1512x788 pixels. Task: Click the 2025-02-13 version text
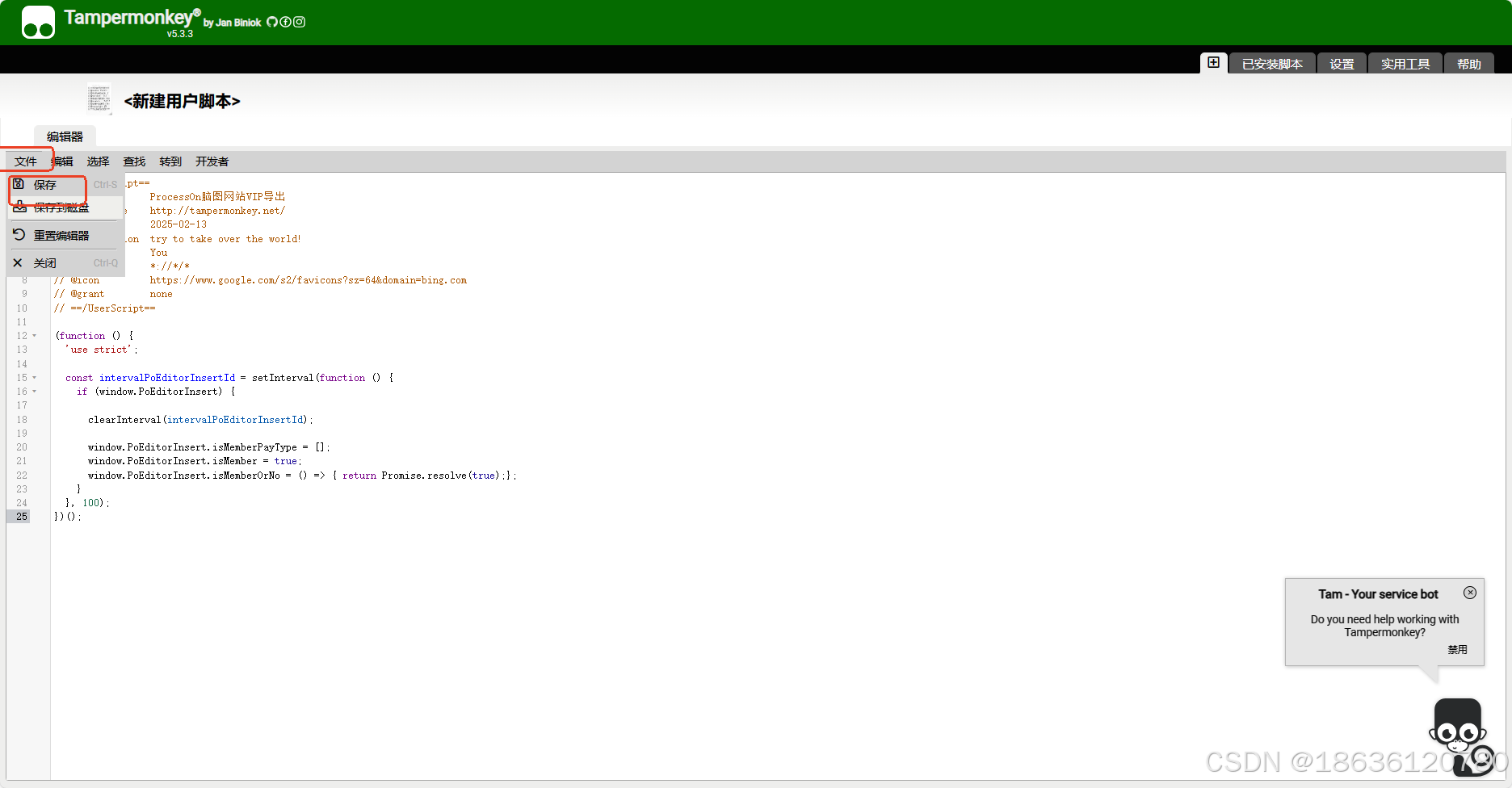coord(178,224)
